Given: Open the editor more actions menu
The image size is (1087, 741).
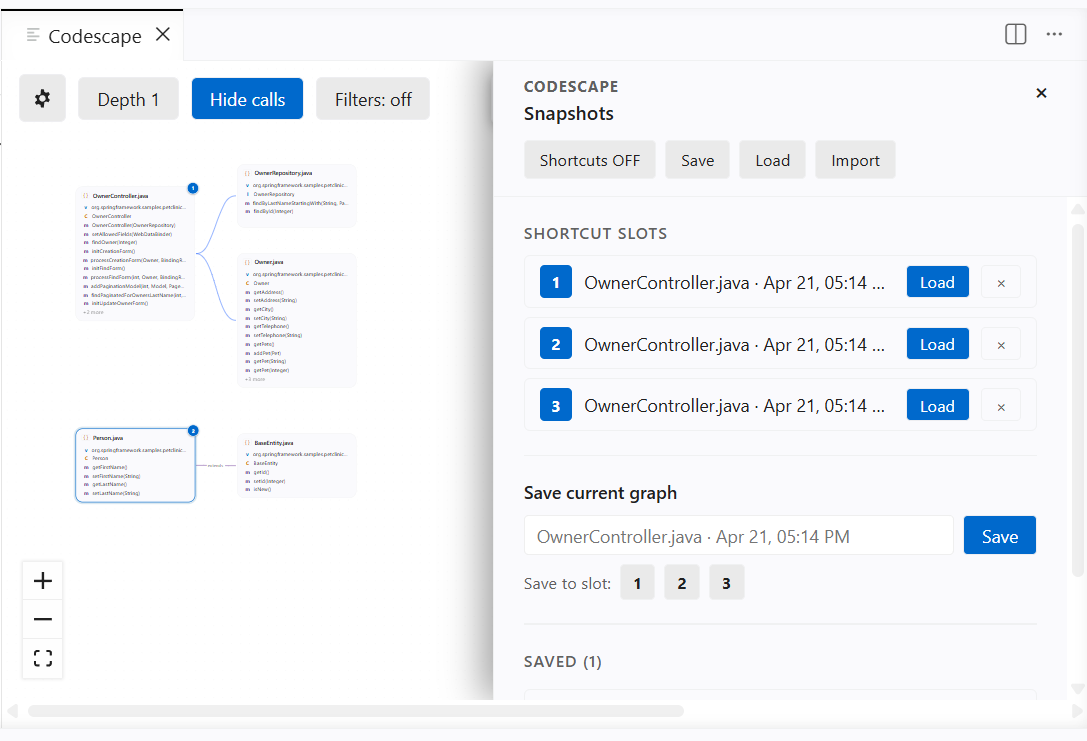Looking at the screenshot, I should pyautogui.click(x=1054, y=34).
